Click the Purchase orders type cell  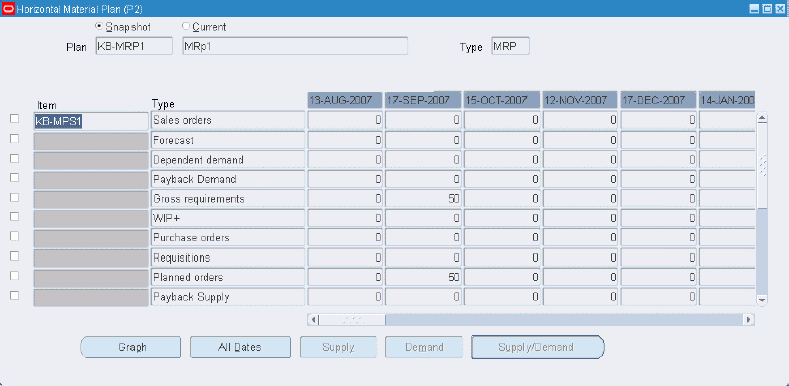(x=228, y=238)
